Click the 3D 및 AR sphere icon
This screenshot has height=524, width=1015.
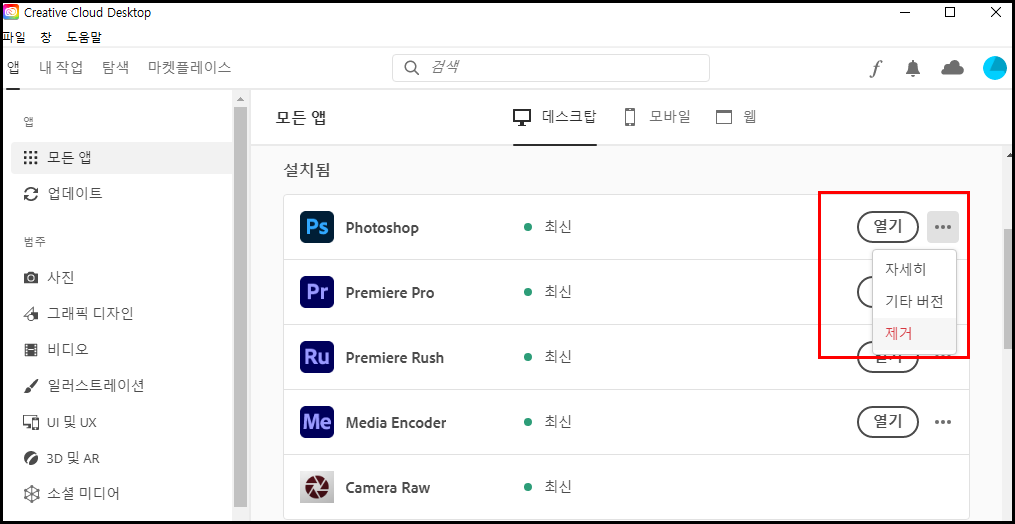point(30,459)
